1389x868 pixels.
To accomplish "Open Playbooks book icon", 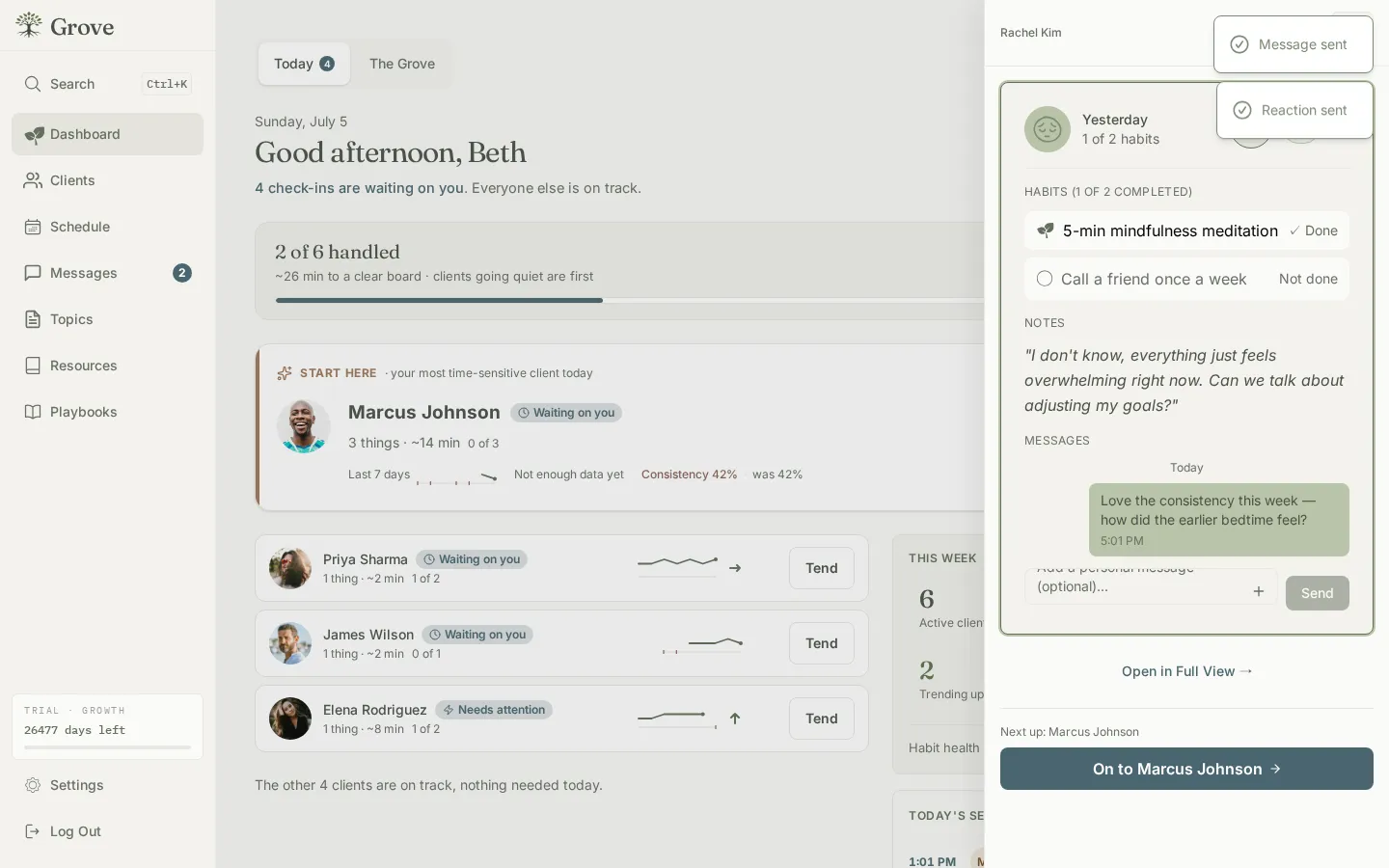I will pos(33,412).
